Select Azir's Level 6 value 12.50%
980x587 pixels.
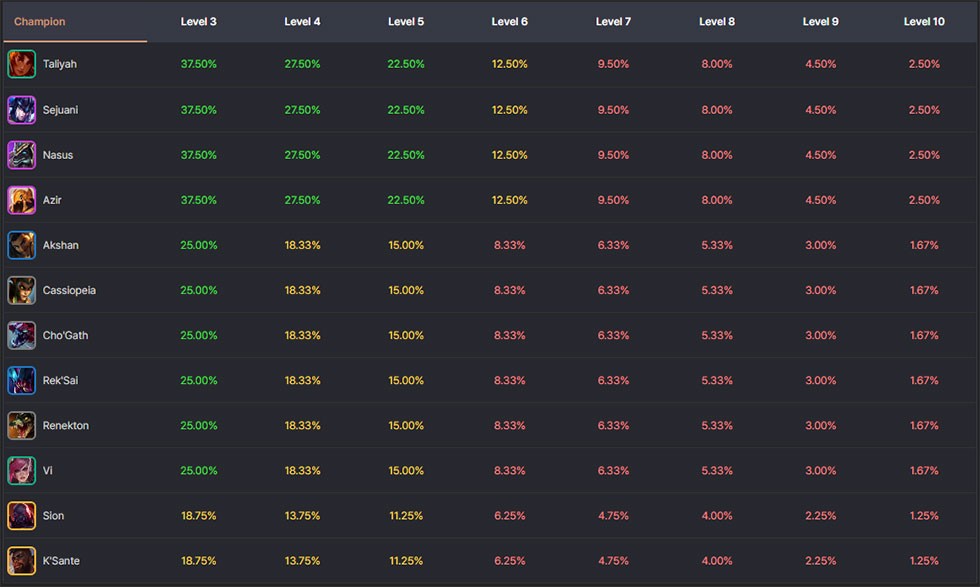pos(509,200)
